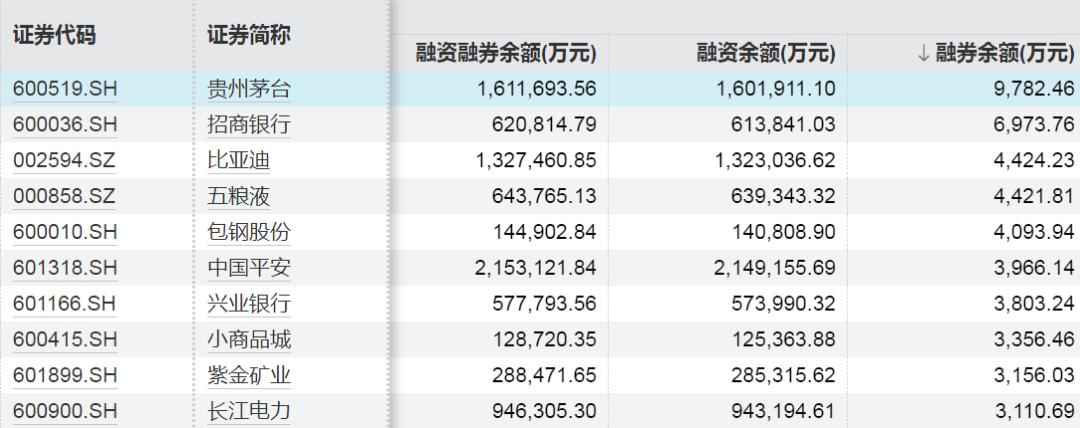Click the value 3,356.46
Screen dimensions: 1080x428
(x=1034, y=340)
